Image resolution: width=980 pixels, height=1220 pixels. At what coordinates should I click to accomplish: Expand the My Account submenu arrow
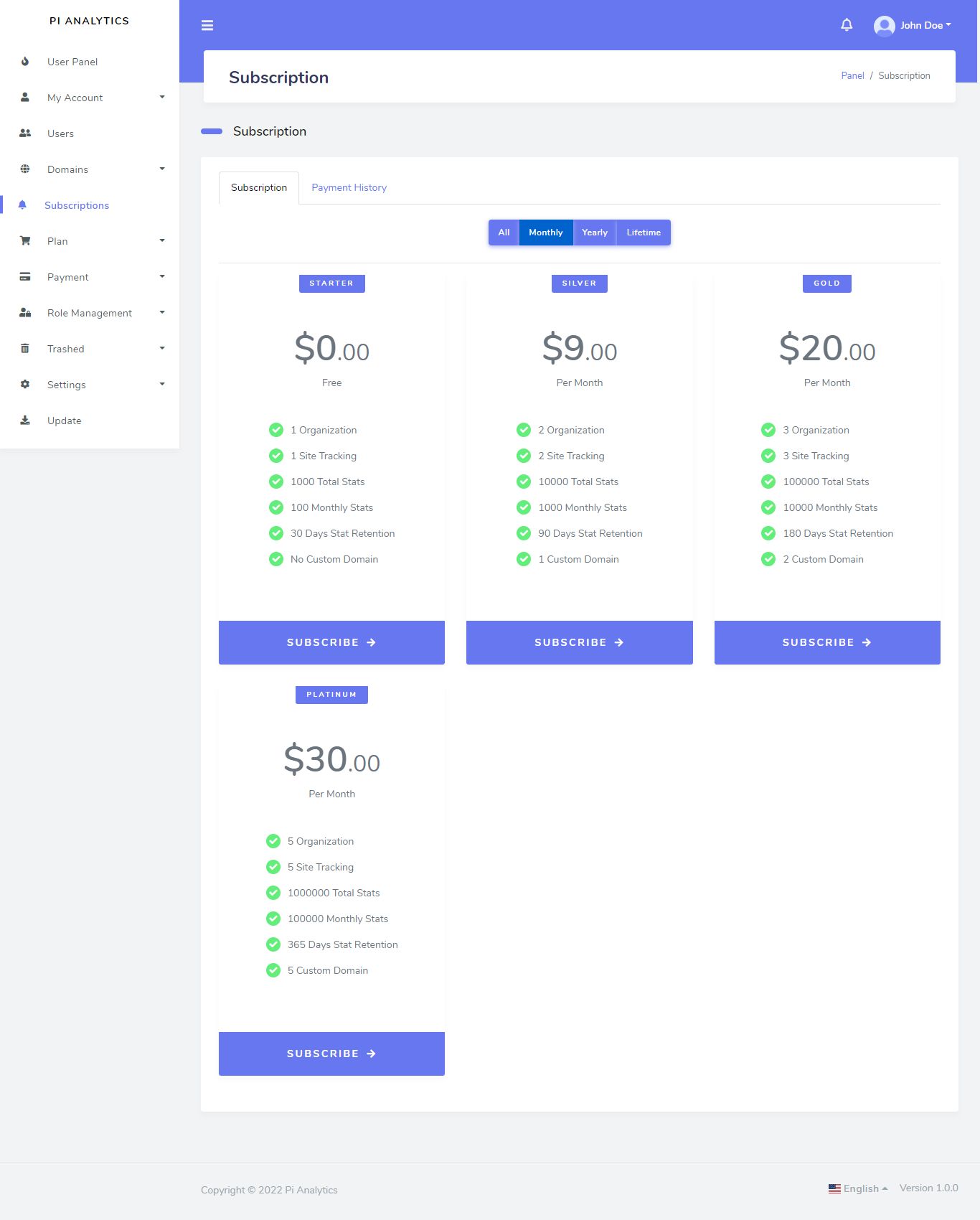[x=162, y=97]
